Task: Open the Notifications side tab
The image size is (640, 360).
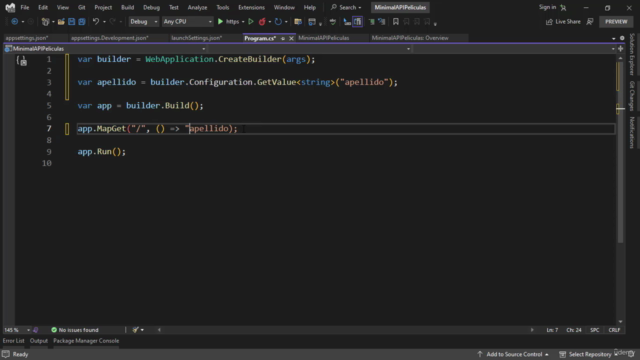Action: point(632,133)
